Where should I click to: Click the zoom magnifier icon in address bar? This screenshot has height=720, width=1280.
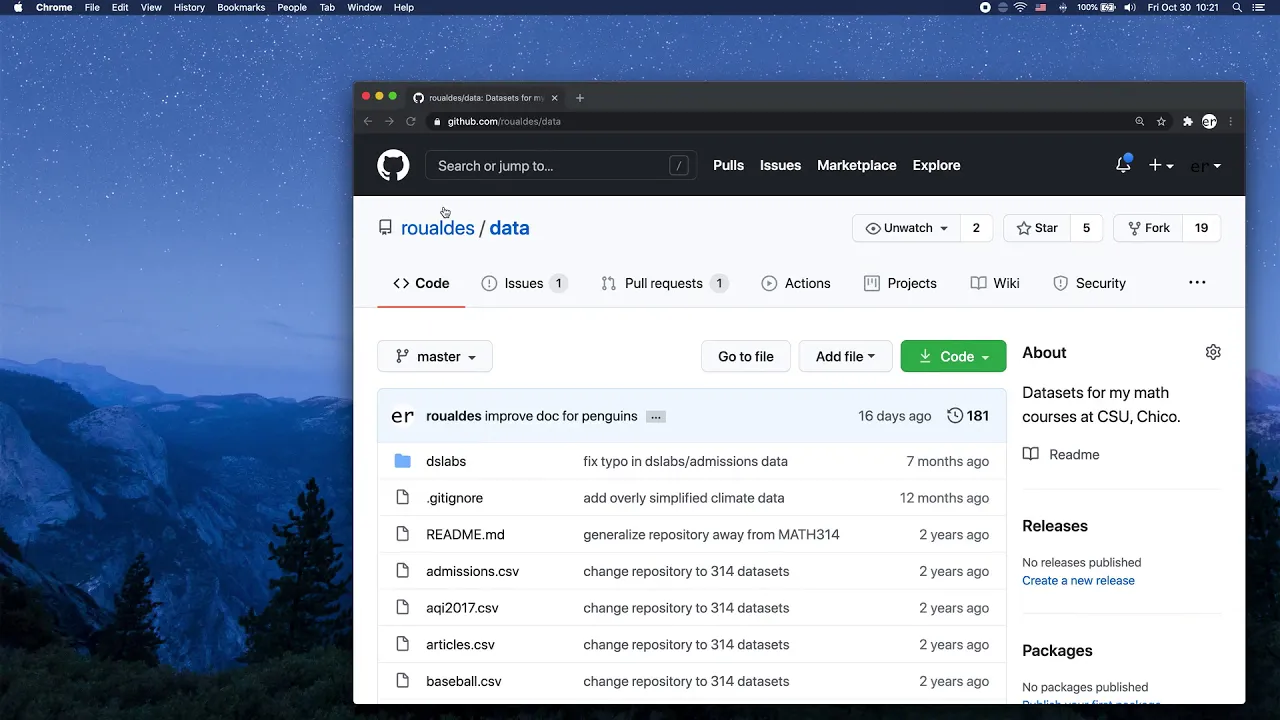point(1139,121)
